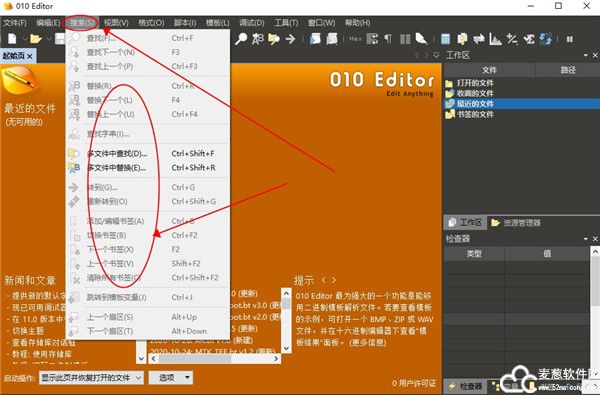600x395 pixels.
Task: Select 打开的文件 in workspace tree
Action: (x=475, y=83)
